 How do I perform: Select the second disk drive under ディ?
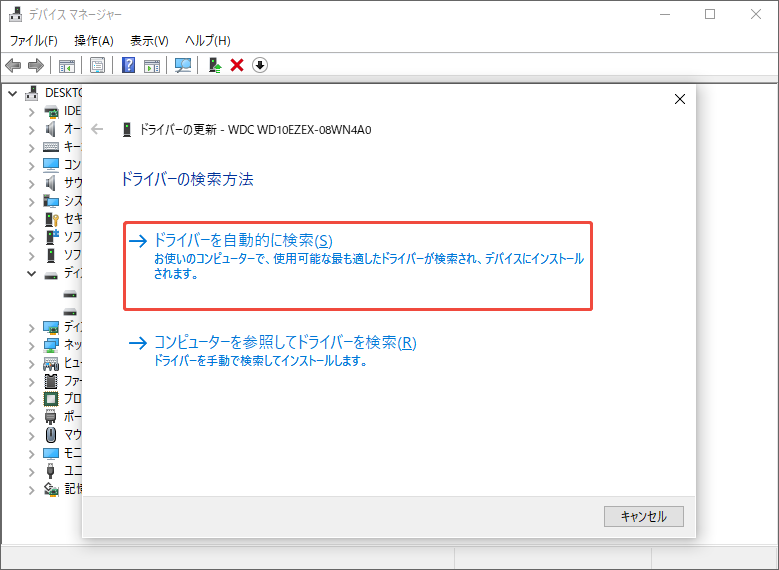(x=70, y=312)
